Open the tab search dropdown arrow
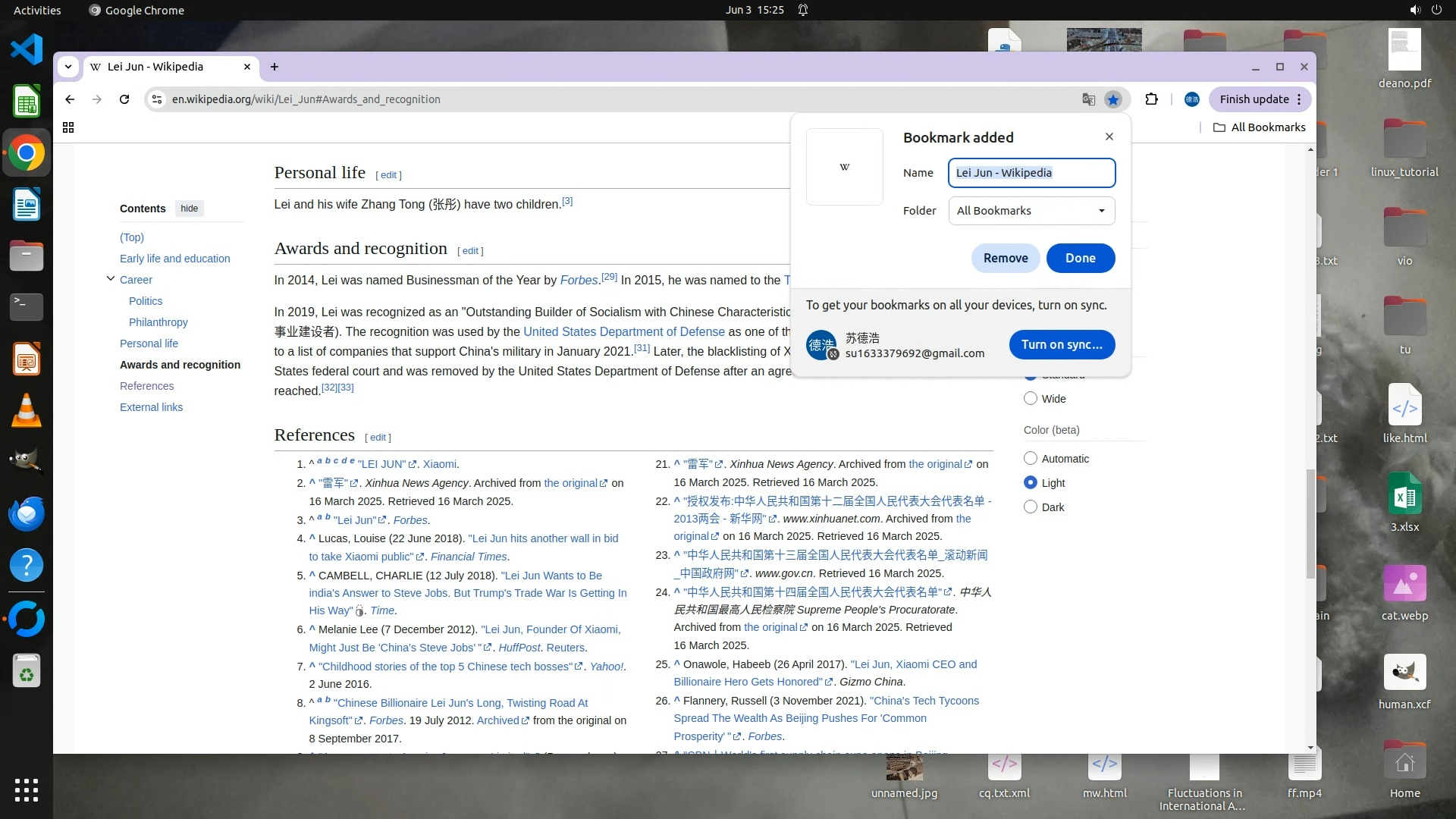 [x=68, y=67]
